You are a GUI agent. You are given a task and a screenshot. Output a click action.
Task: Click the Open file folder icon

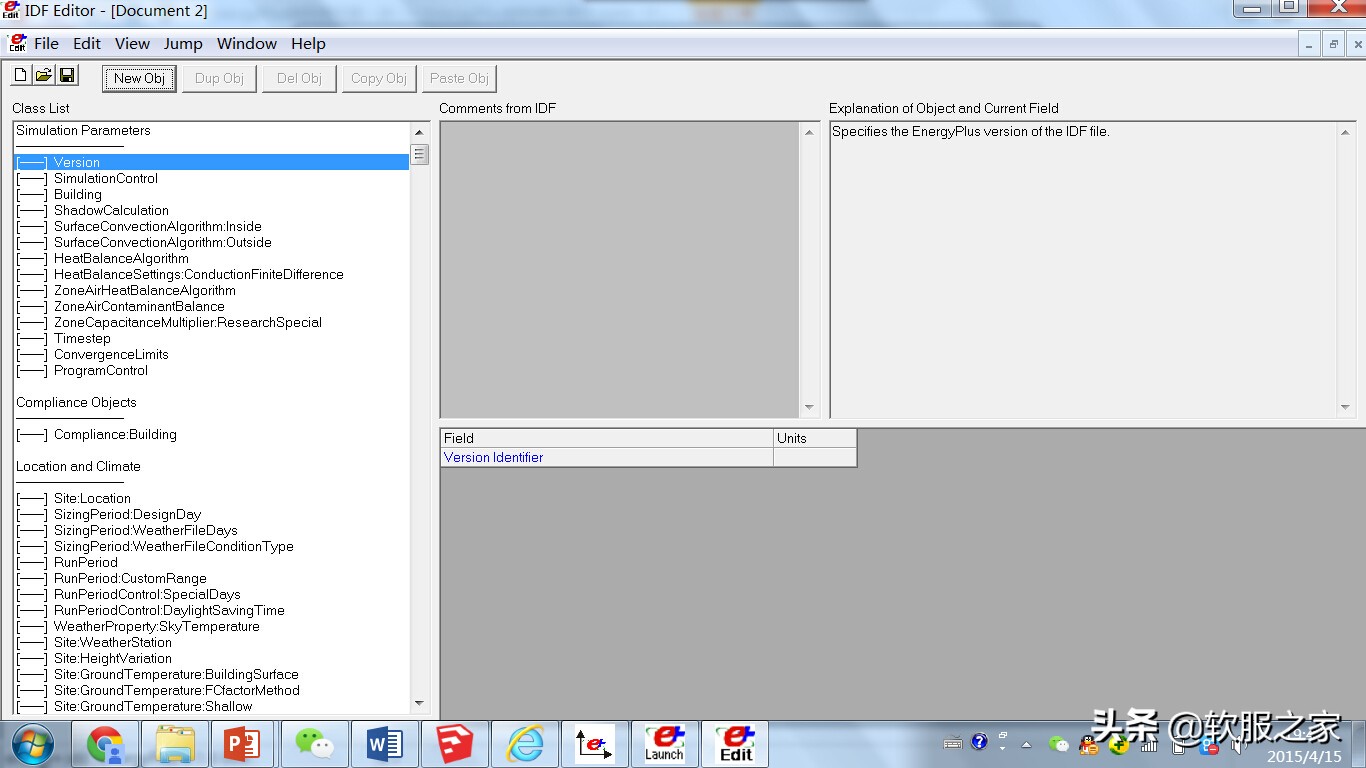tap(43, 76)
